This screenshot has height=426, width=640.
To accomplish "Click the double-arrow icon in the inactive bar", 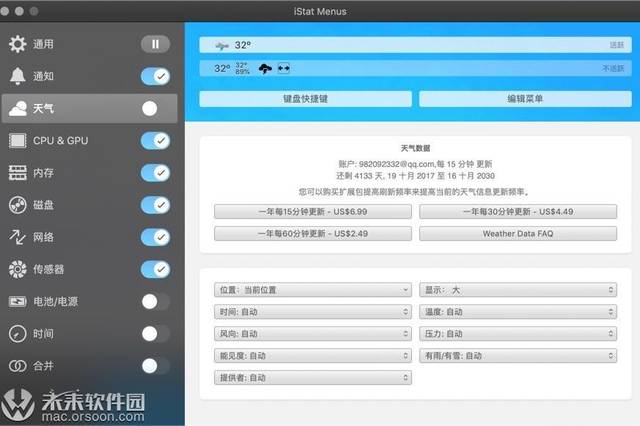I will 284,68.
